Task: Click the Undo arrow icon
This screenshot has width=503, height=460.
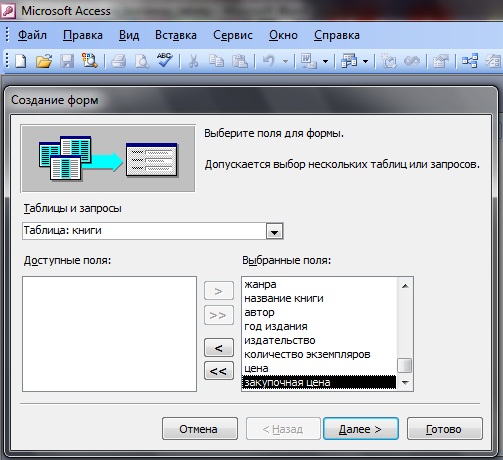Action: point(269,61)
